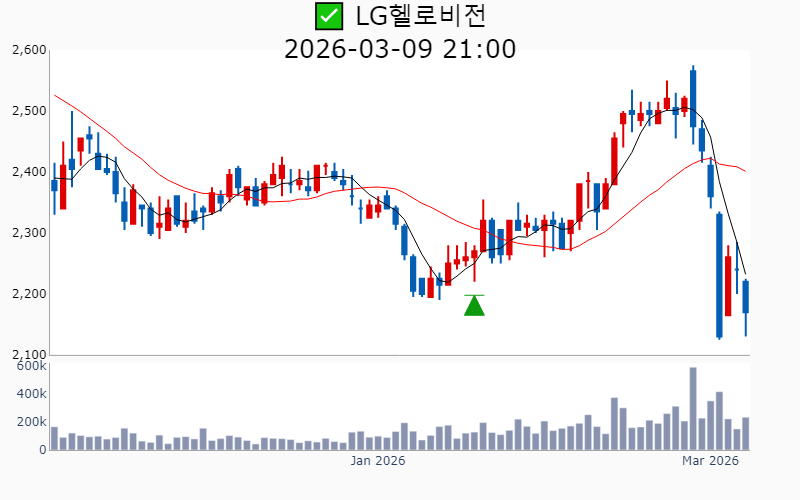Click the 200k volume axis label
Screen dimensions: 800x500
pos(31,422)
